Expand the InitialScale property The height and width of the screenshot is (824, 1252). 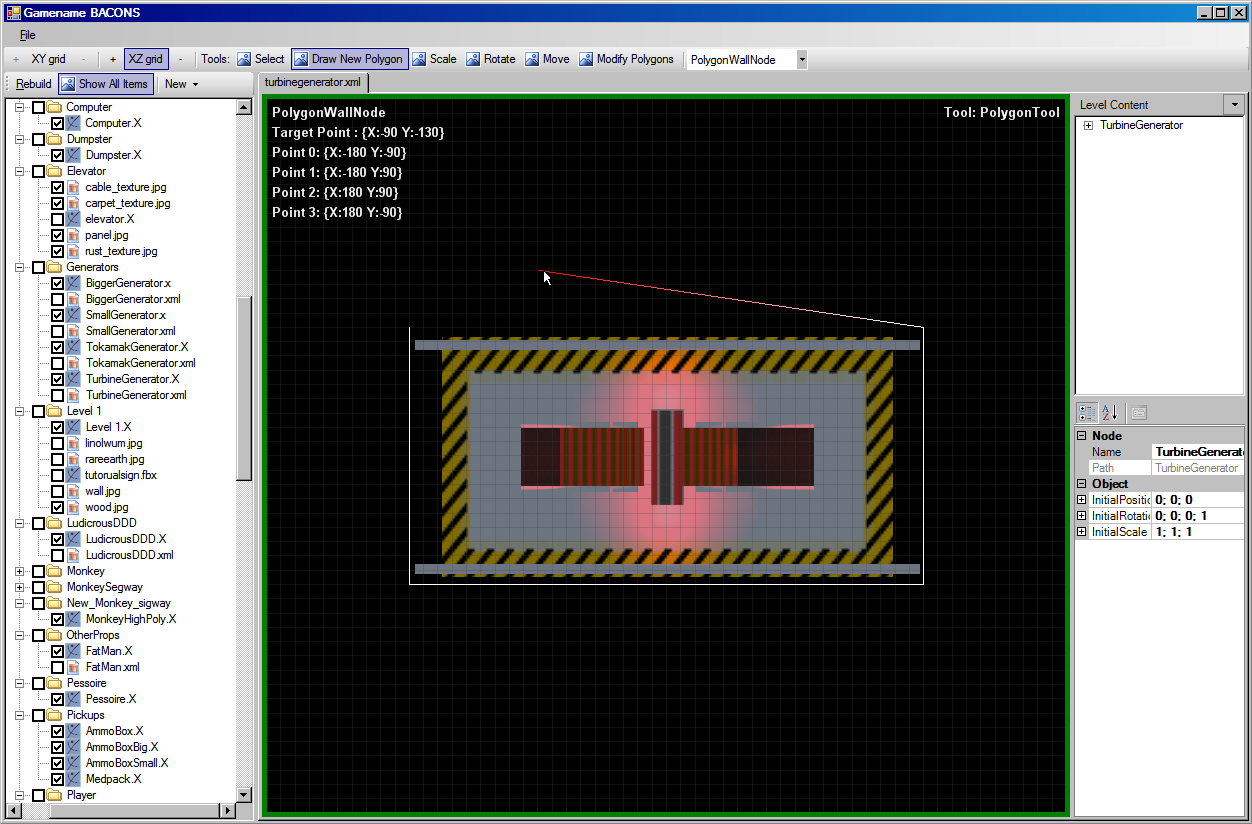[x=1081, y=532]
